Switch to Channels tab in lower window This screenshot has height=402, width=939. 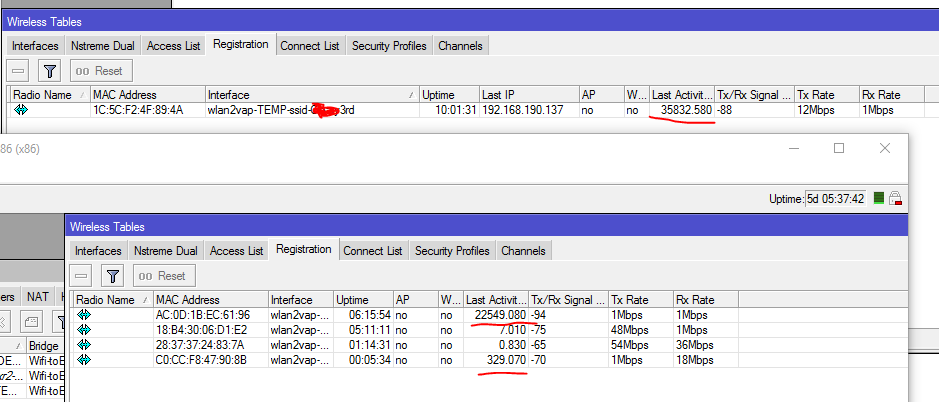click(523, 250)
